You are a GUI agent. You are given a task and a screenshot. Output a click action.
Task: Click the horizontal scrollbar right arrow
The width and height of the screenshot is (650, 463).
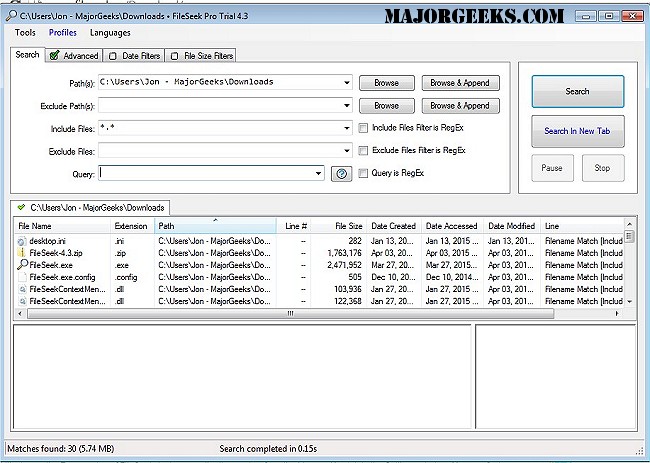pyautogui.click(x=617, y=314)
